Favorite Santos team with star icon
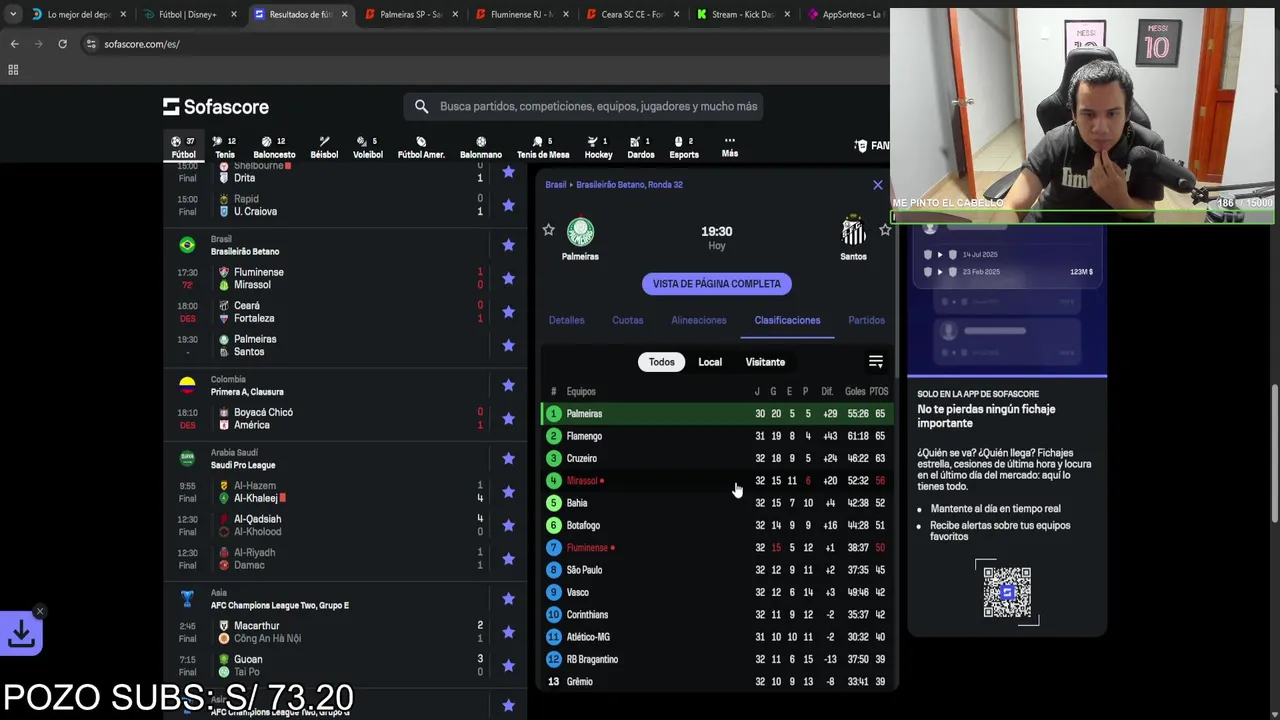The width and height of the screenshot is (1280, 720). click(x=885, y=230)
